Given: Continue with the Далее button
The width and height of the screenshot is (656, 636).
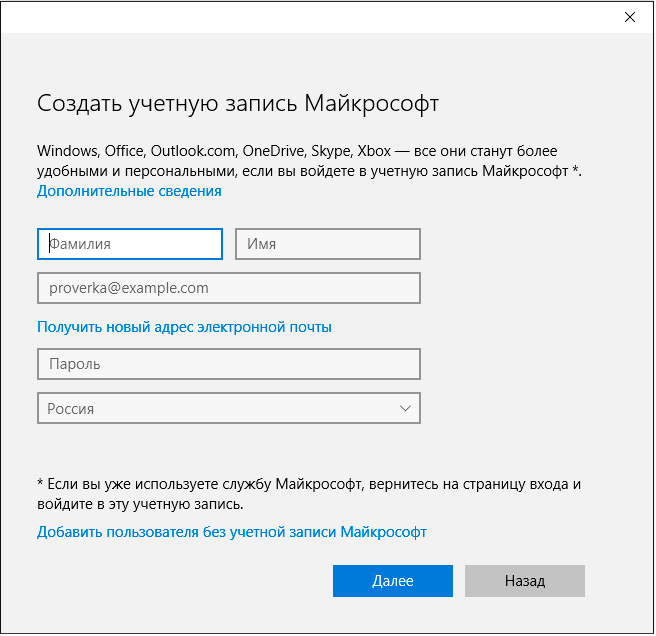Looking at the screenshot, I should [x=393, y=581].
